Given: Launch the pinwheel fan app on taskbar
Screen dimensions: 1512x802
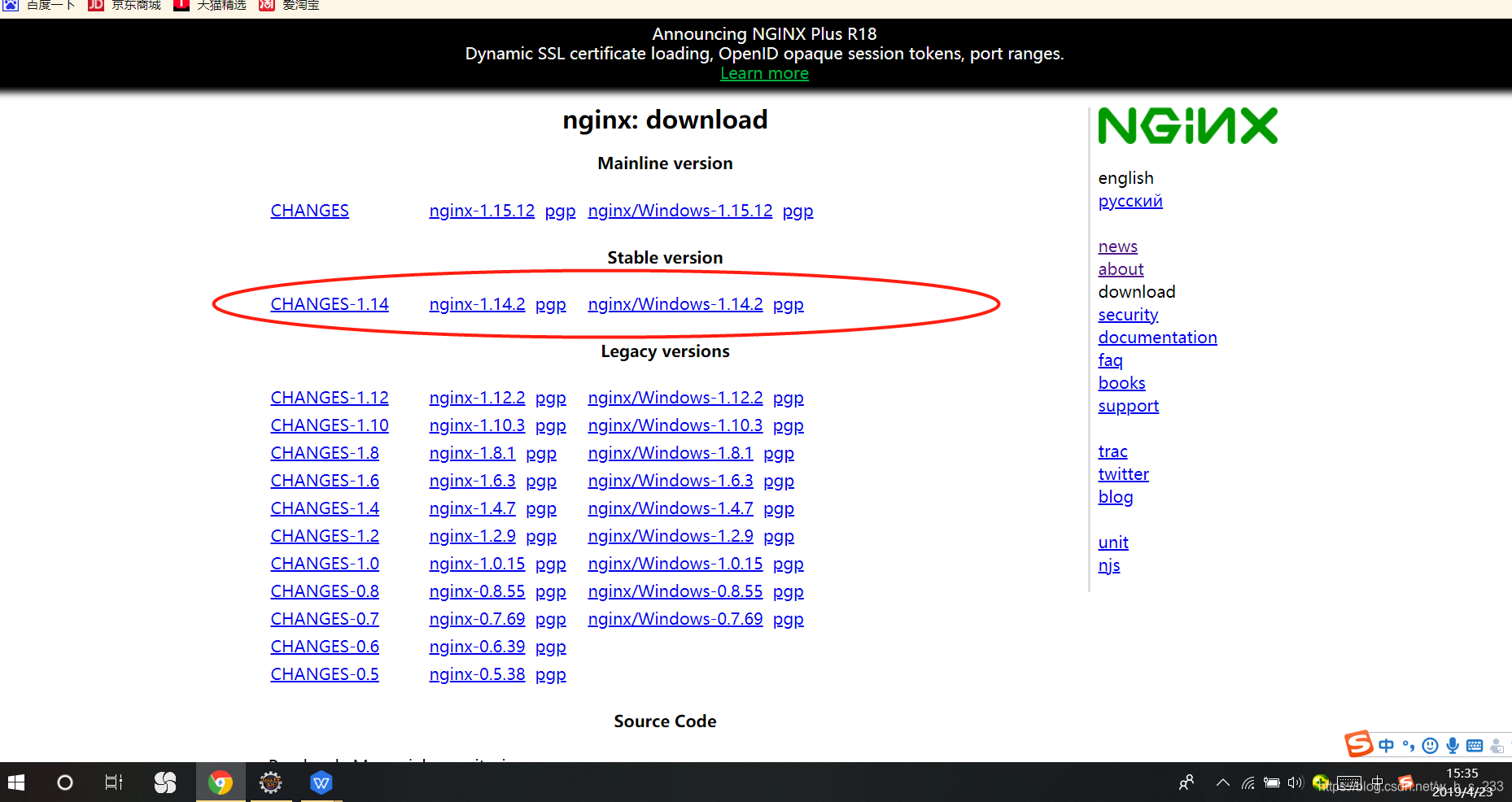Looking at the screenshot, I should coord(165,782).
